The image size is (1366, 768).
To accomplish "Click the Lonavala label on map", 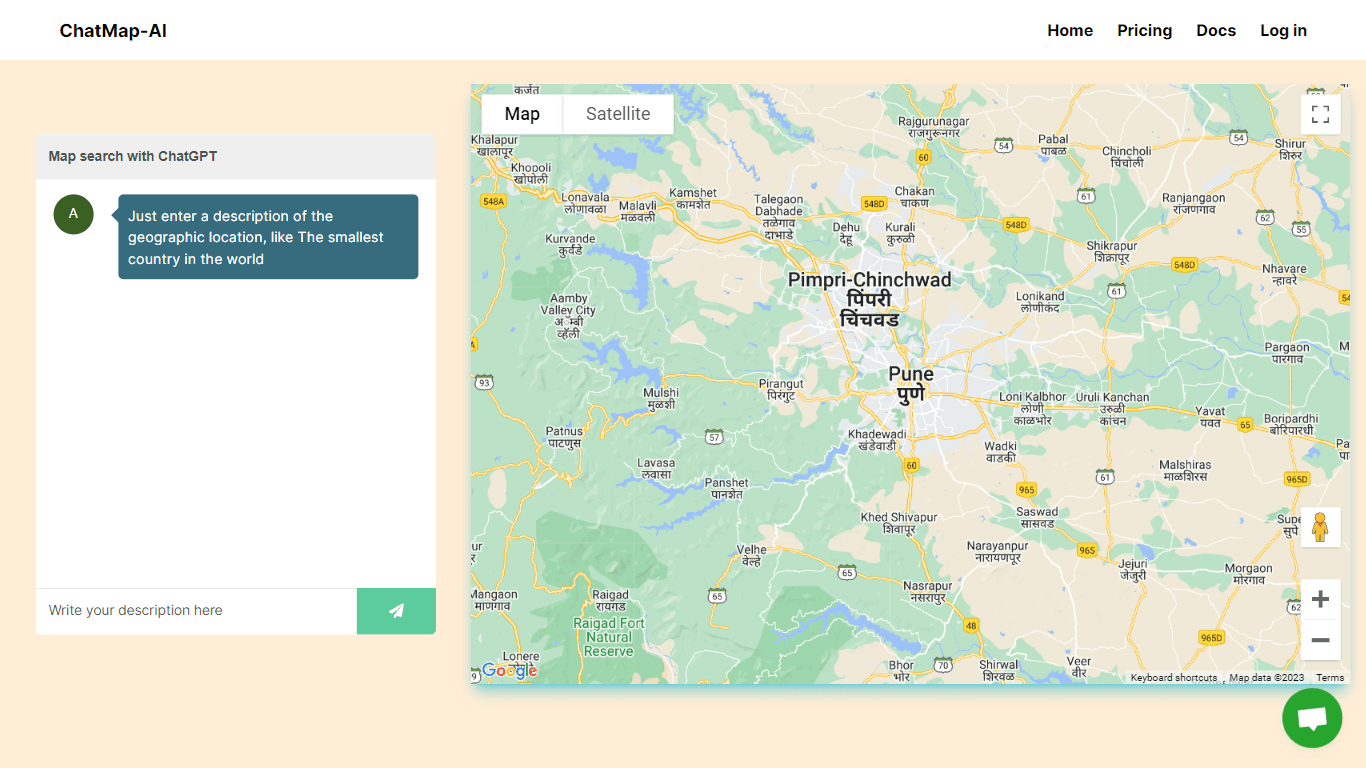I will 586,203.
